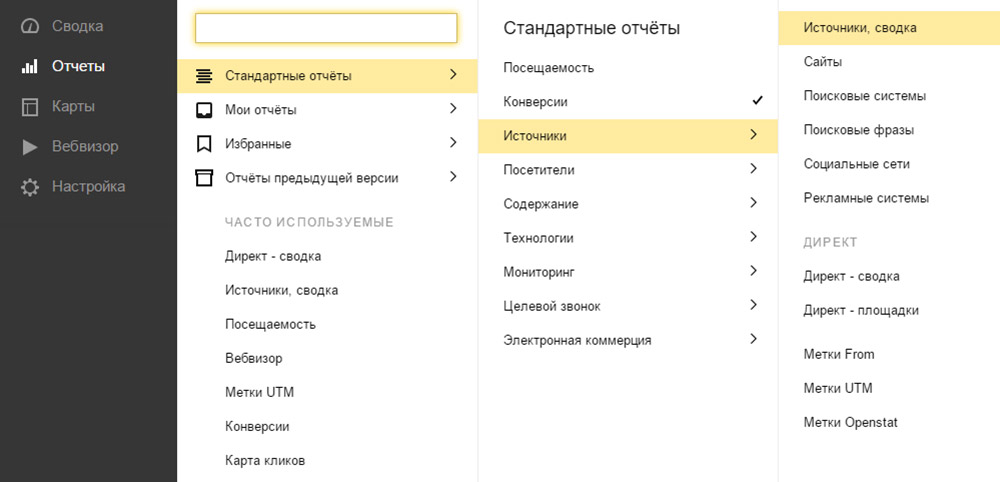Viewport: 1000px width, 482px height.
Task: Click the Отчёты предыдущей версии archive icon
Action: [204, 178]
